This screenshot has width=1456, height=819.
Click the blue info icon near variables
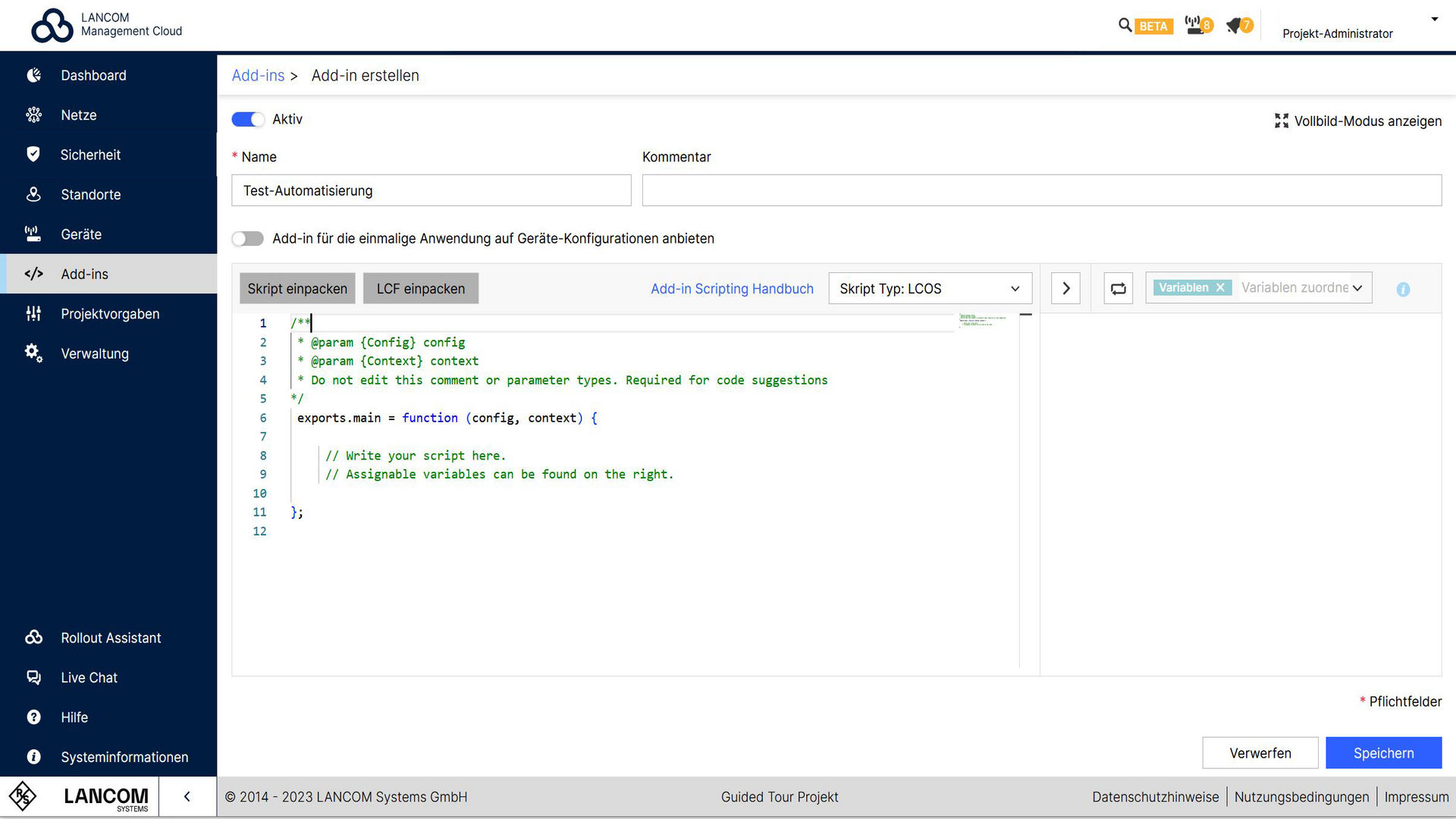[x=1403, y=289]
